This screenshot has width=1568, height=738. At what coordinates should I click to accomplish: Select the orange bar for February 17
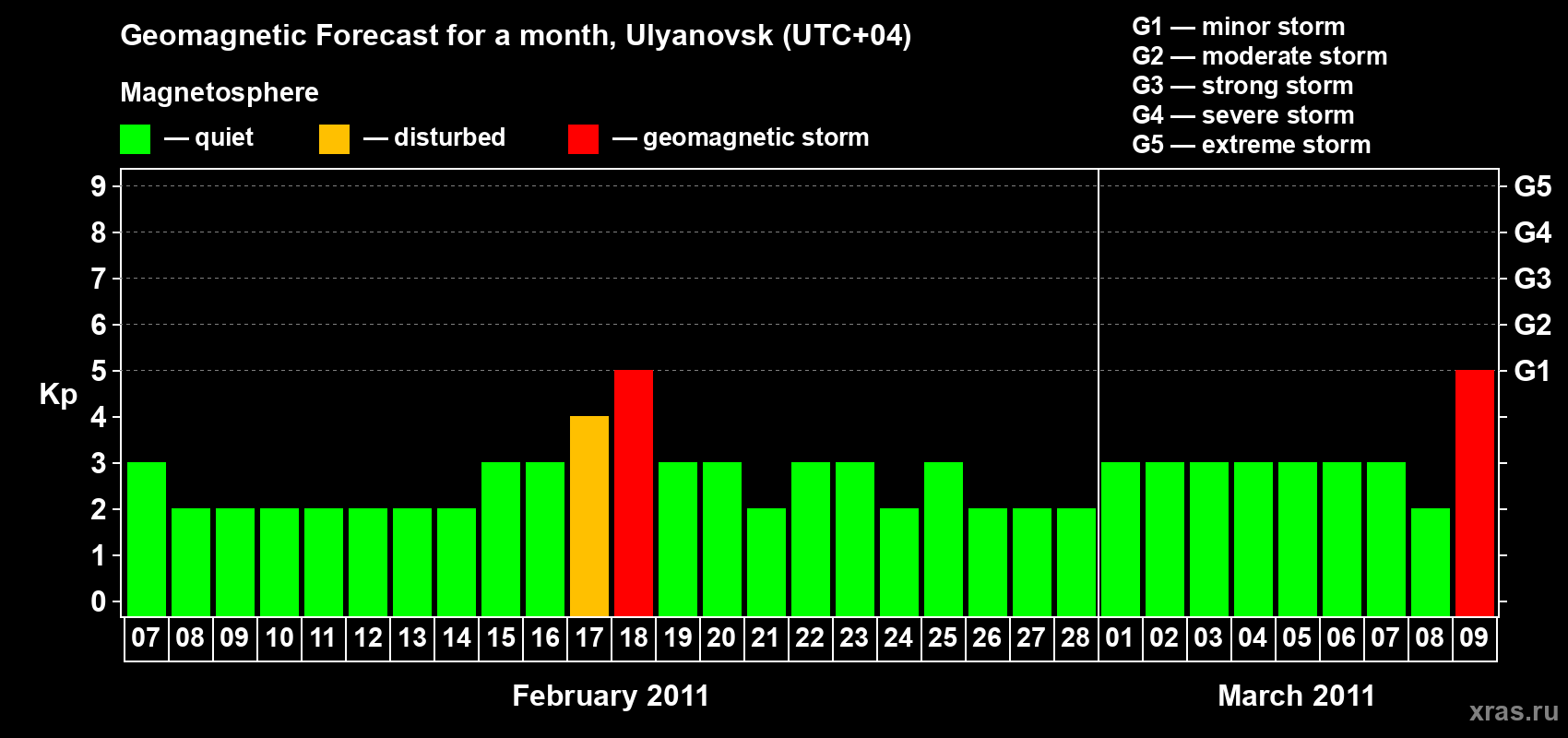click(589, 516)
